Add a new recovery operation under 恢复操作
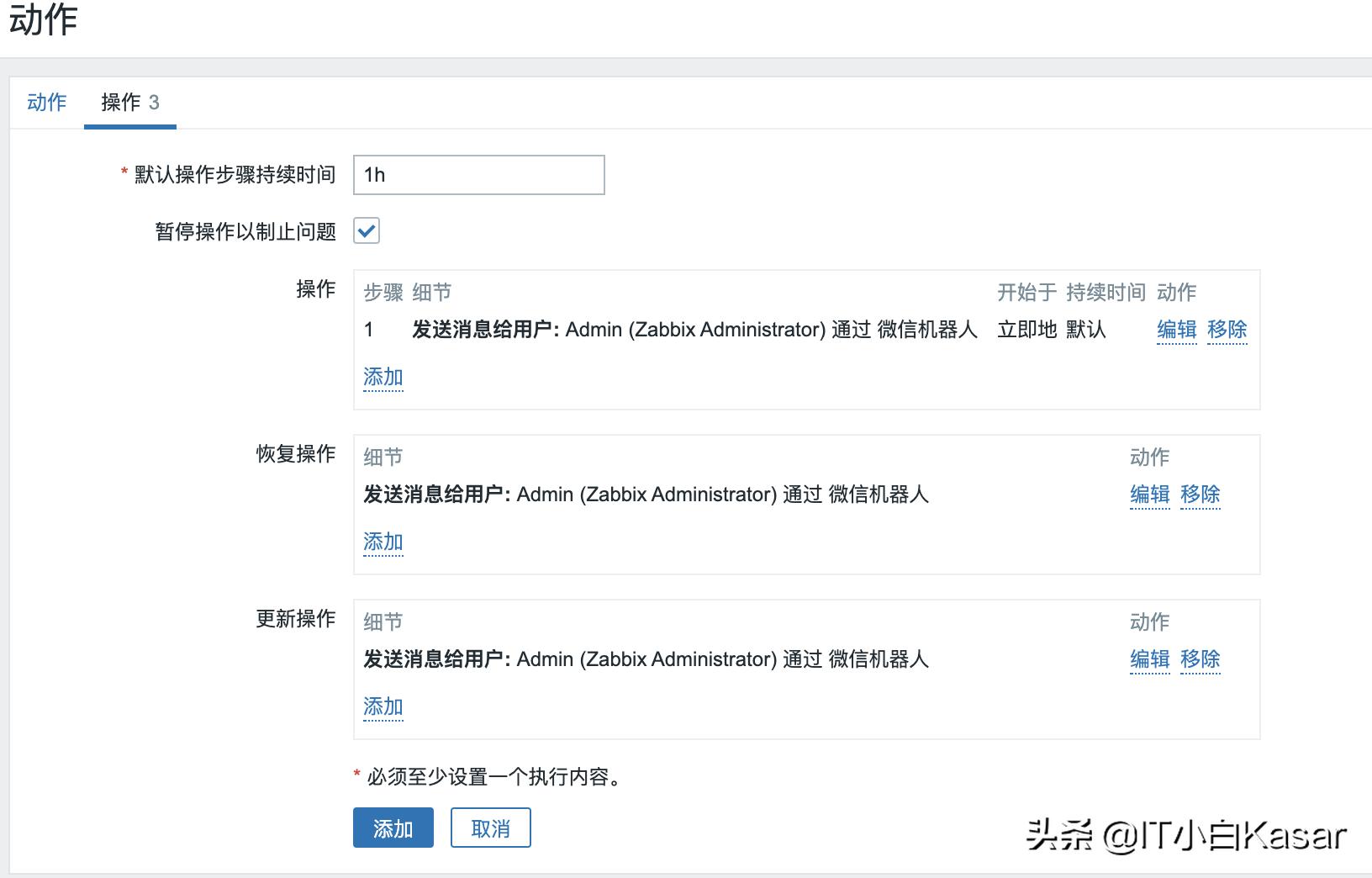 383,542
